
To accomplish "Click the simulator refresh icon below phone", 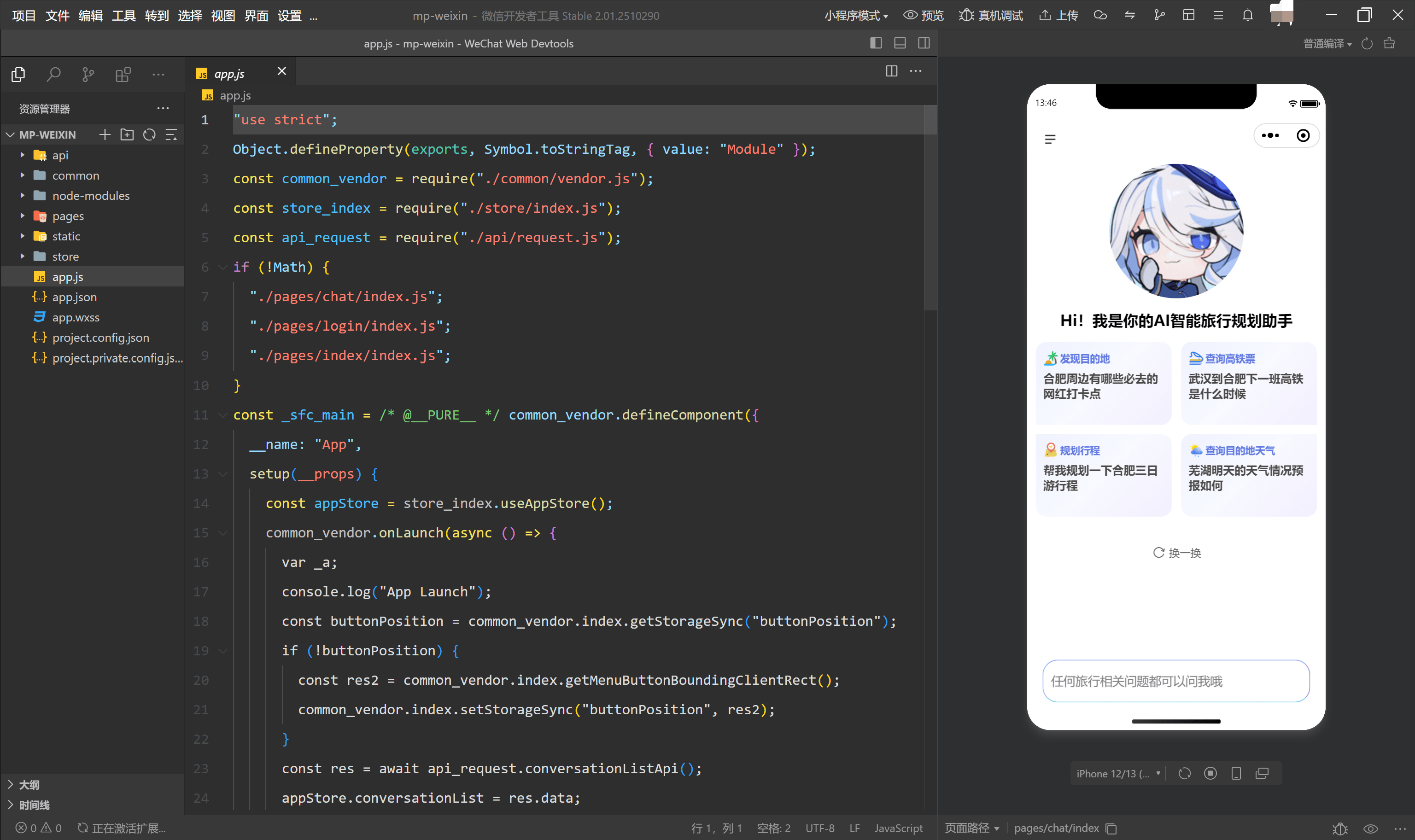I will coord(1184,773).
